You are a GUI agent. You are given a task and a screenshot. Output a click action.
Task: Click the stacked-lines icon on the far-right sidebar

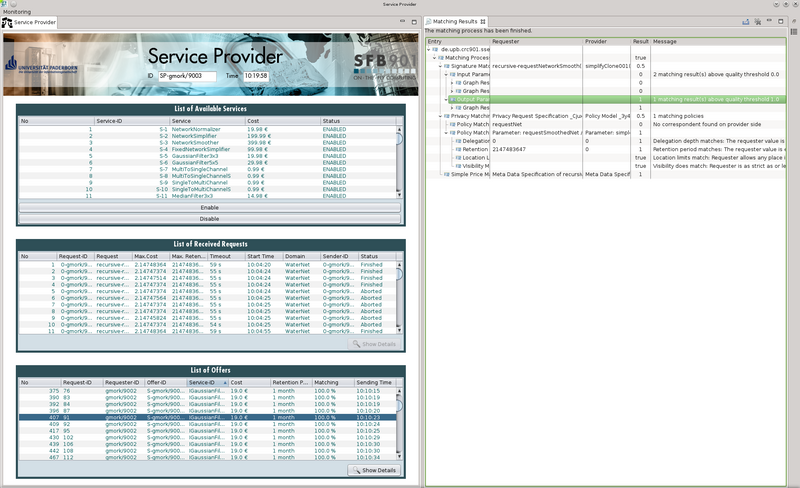794,32
